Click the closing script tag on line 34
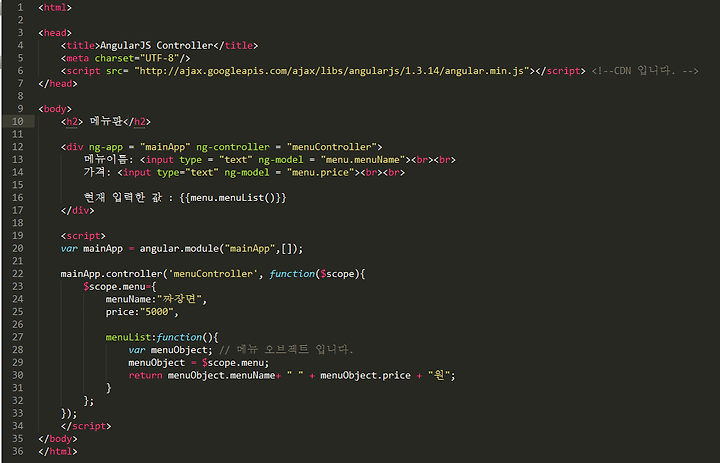 tap(86, 426)
